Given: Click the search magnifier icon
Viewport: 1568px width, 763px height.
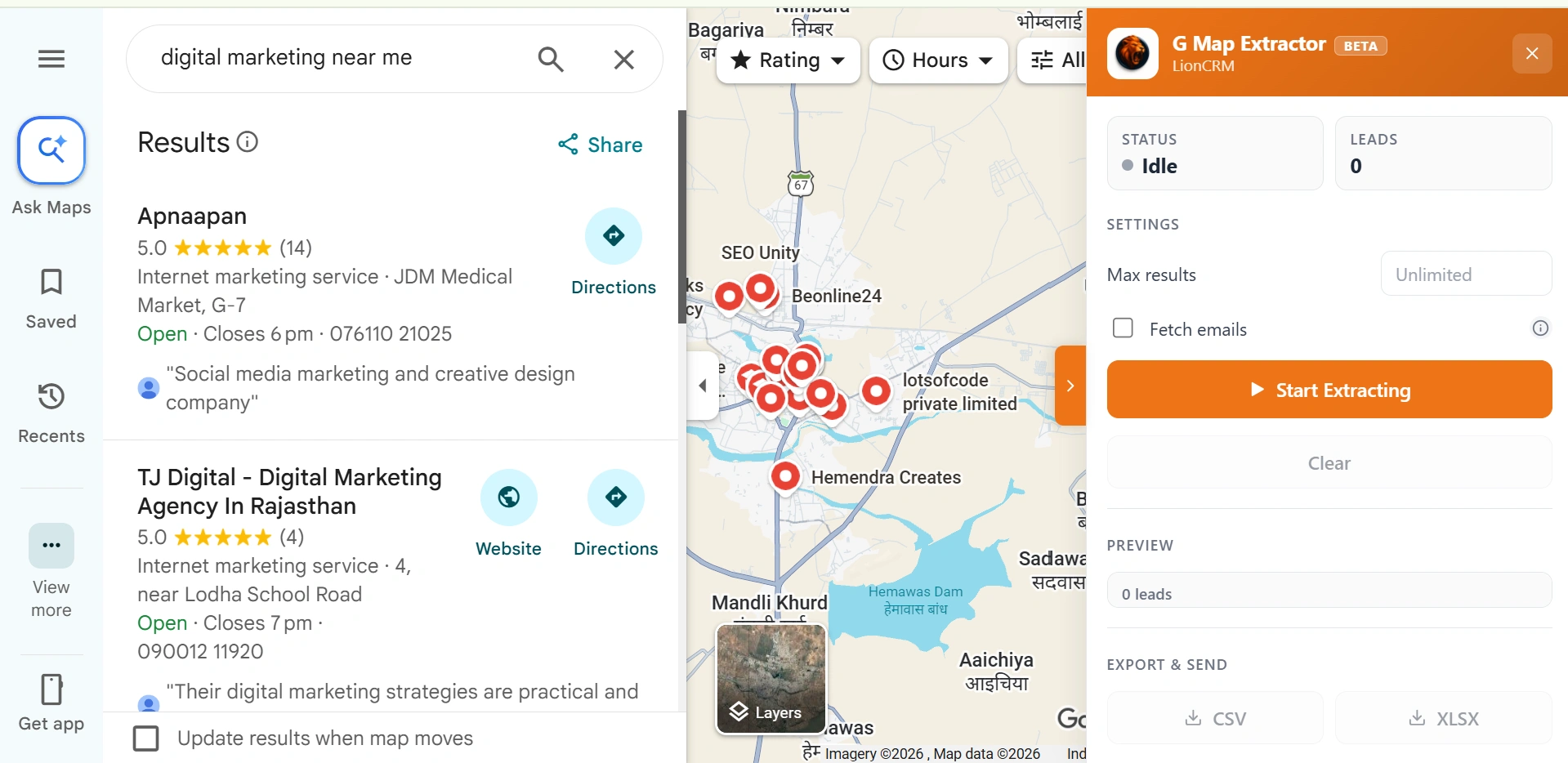Looking at the screenshot, I should click(551, 59).
